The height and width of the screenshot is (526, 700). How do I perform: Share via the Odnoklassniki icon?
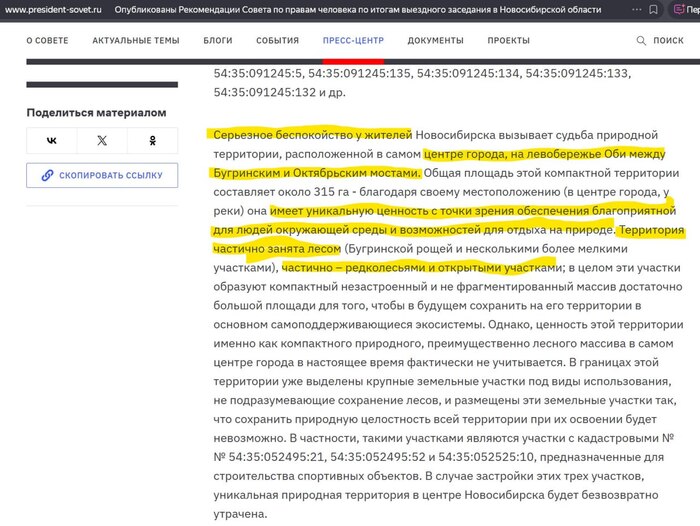(x=152, y=141)
